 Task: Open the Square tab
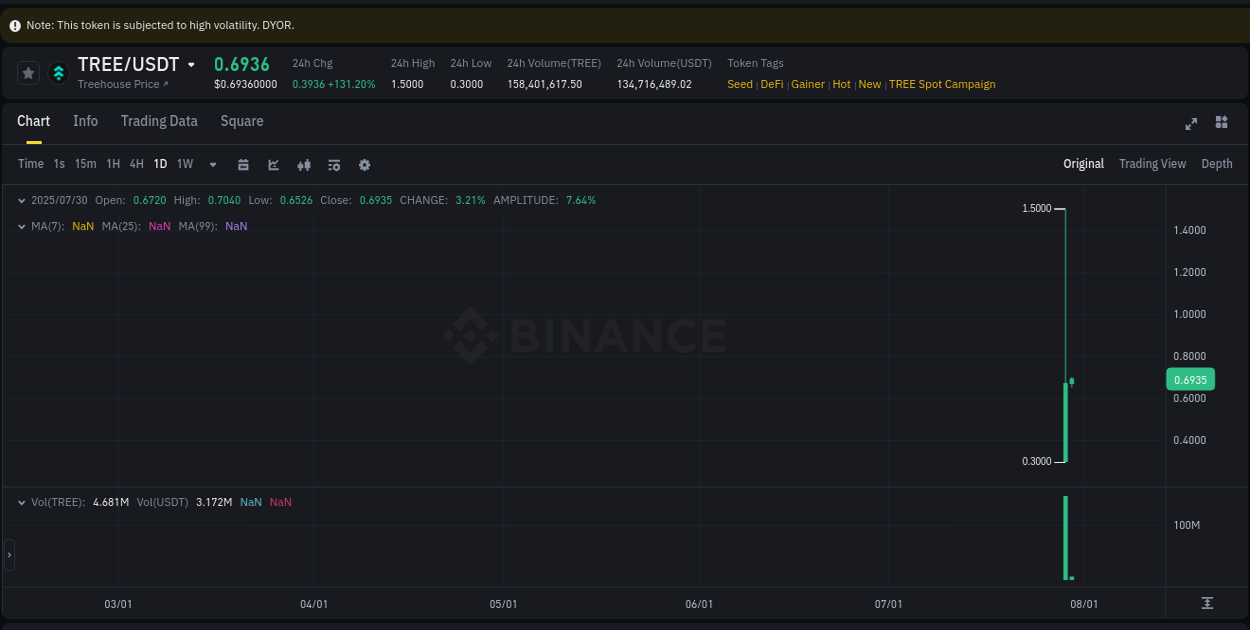click(241, 121)
